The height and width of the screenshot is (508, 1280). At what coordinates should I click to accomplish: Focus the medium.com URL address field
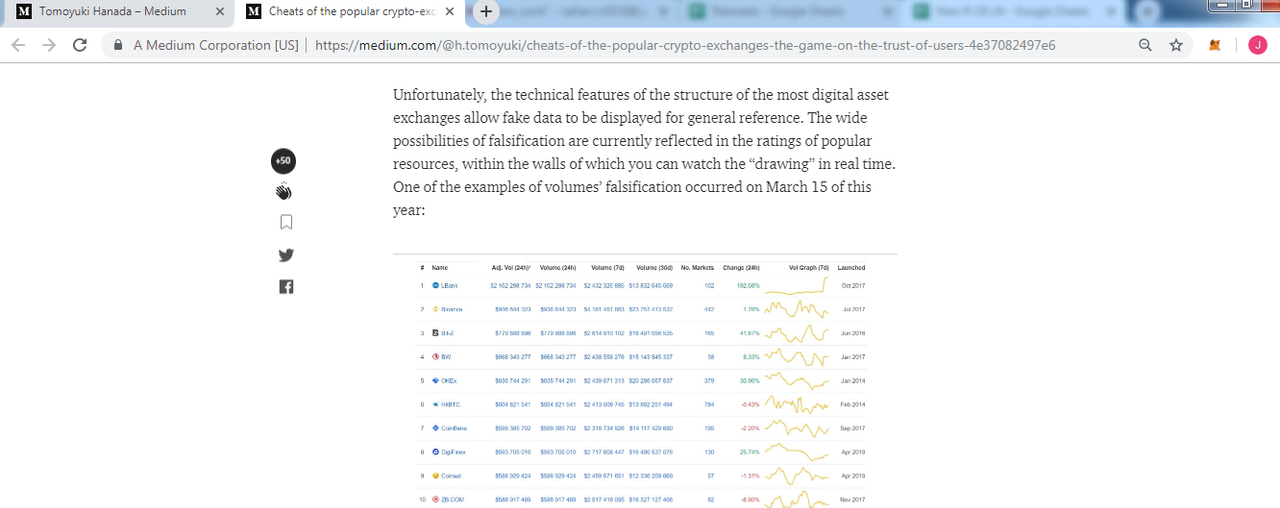[684, 45]
